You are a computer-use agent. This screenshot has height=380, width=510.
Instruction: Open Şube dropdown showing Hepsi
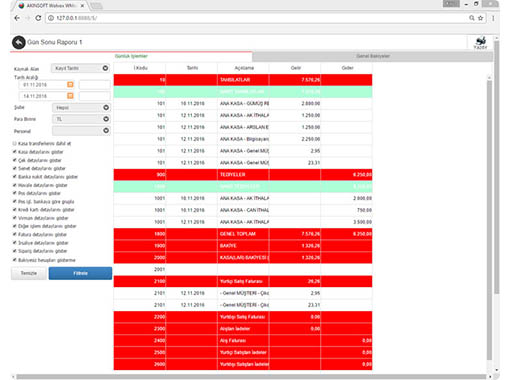point(81,108)
